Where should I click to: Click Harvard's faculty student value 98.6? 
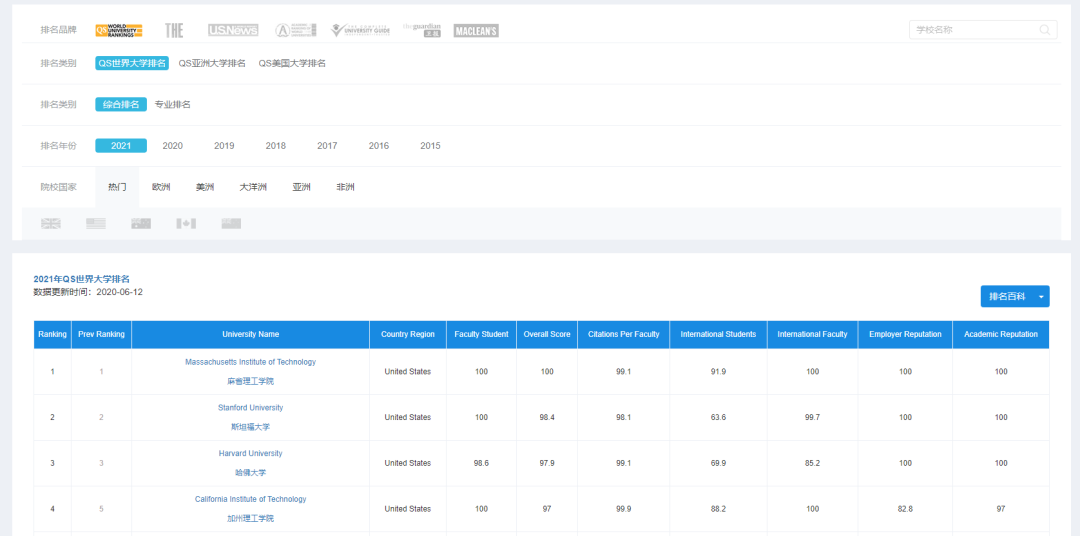[x=481, y=463]
